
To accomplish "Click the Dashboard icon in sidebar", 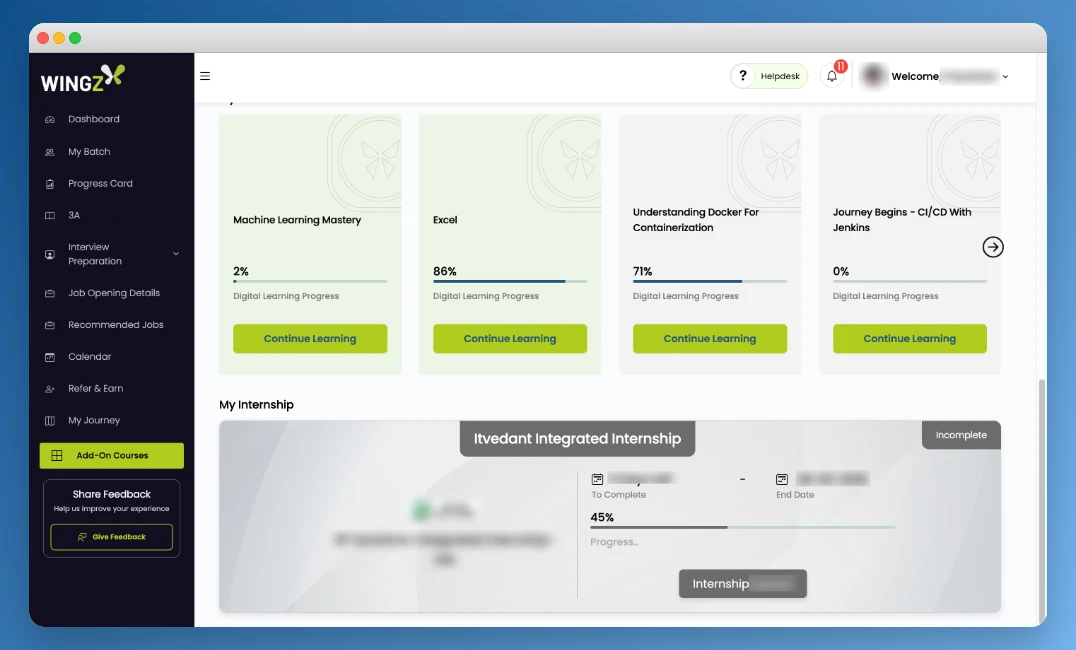I will click(50, 120).
